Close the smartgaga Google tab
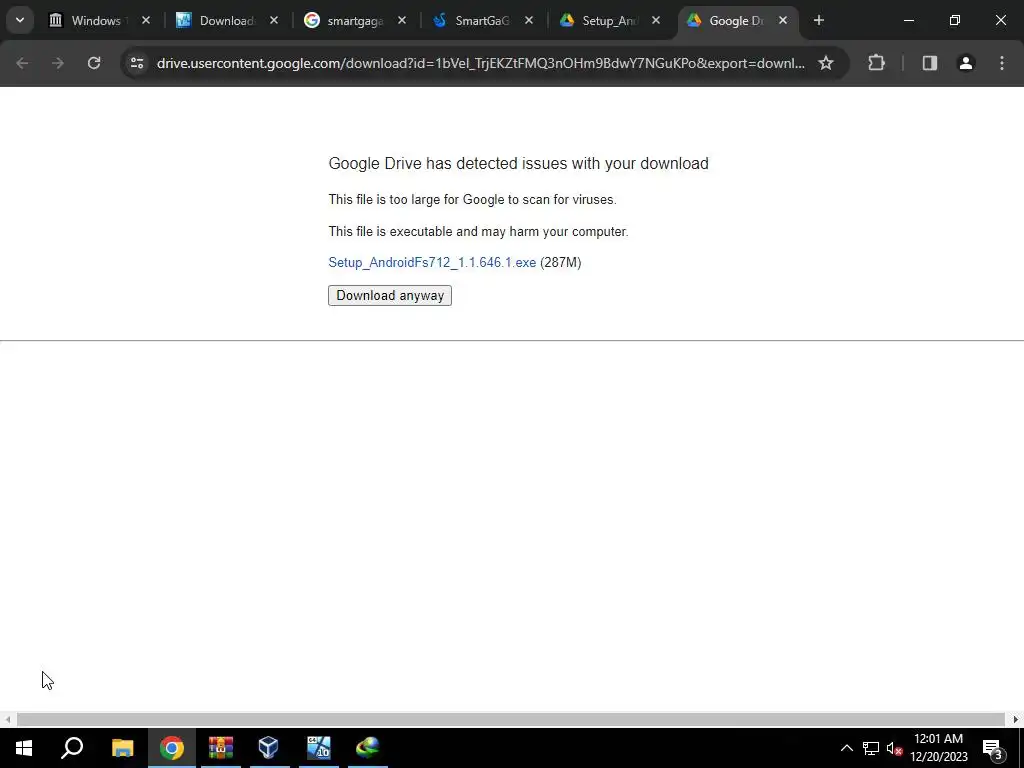1024x768 pixels. pos(402,20)
